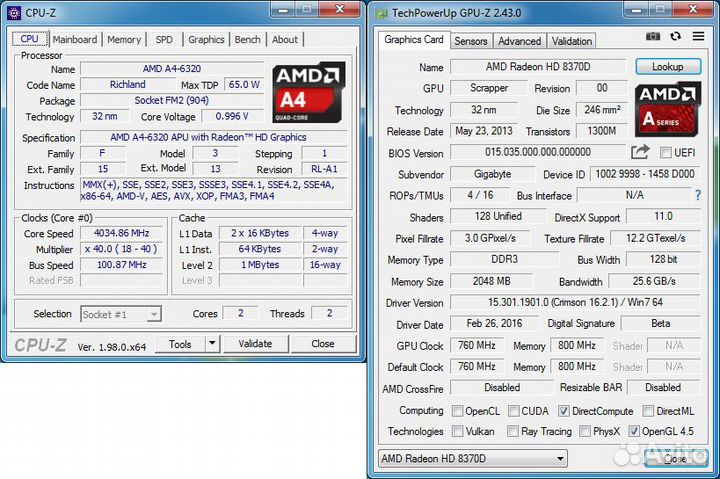Click the GPU name field AMD Radeon HD 8370D
This screenshot has width=720, height=479.
[x=538, y=67]
